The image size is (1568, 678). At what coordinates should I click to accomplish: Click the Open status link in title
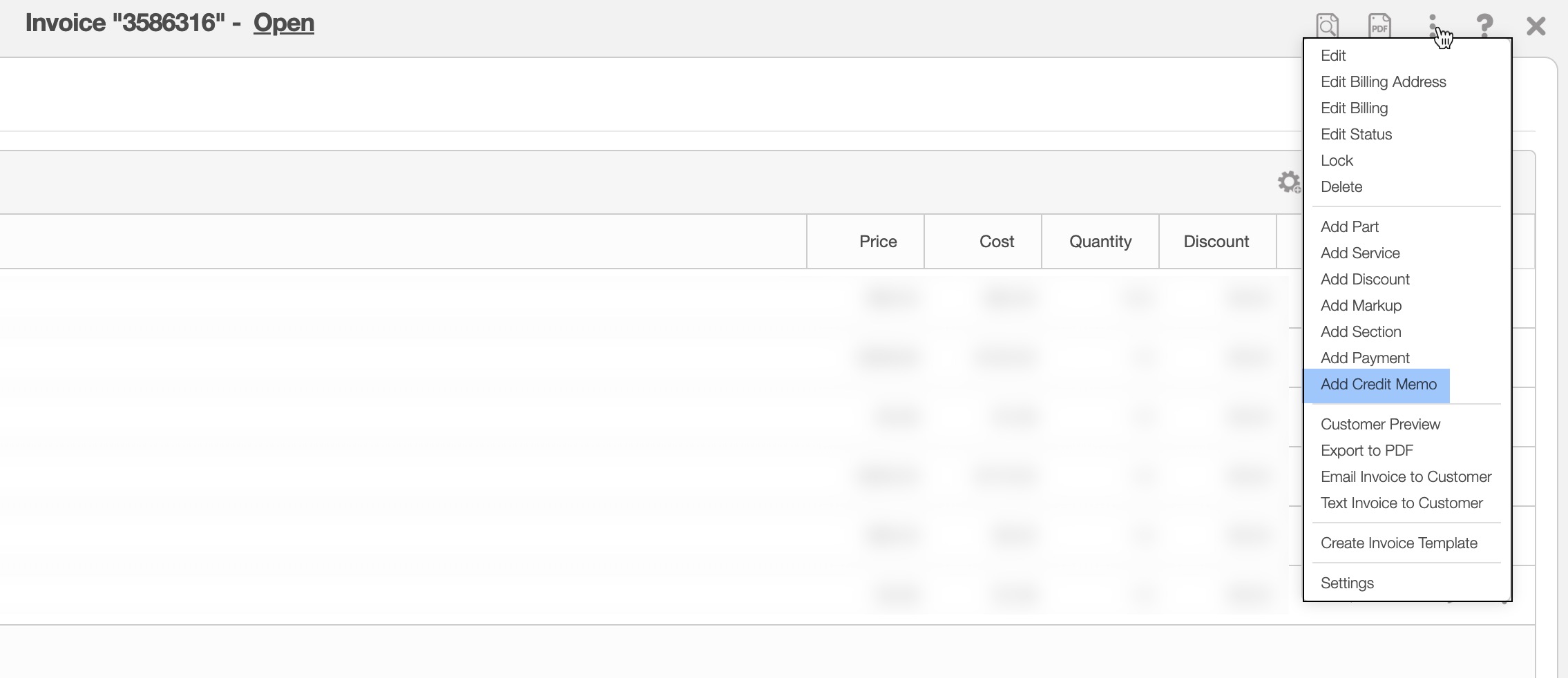click(x=283, y=23)
